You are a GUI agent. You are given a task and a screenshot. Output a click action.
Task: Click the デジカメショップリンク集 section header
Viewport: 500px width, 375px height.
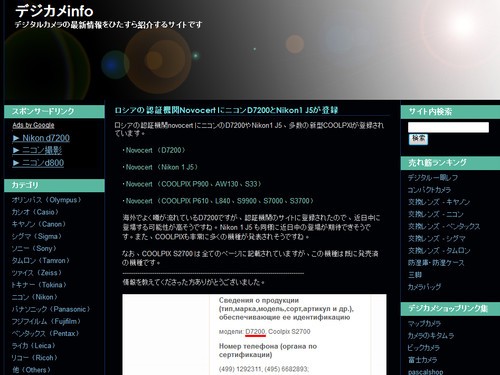[450, 309]
